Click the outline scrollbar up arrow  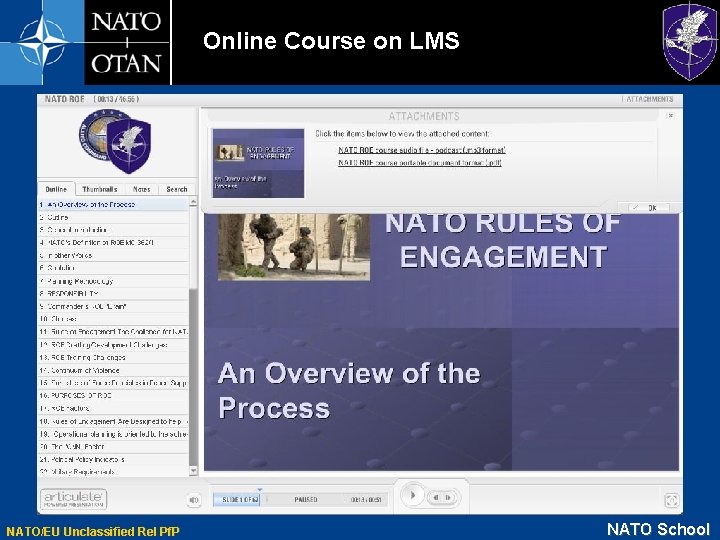pos(193,201)
